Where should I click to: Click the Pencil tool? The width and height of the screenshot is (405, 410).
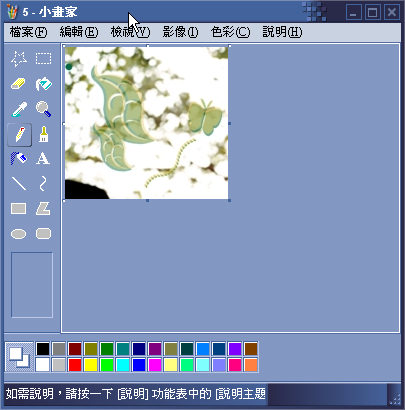coord(19,135)
